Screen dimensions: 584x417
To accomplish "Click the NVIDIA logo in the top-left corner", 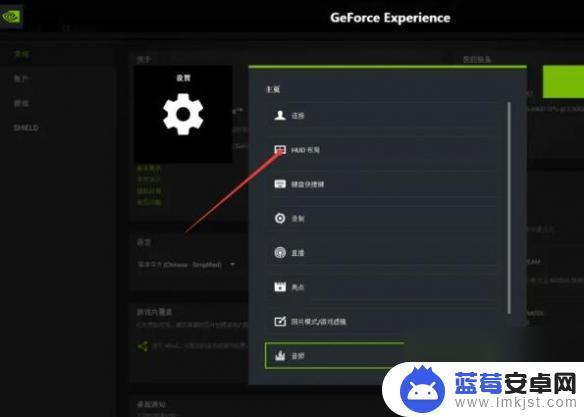I will tap(11, 17).
